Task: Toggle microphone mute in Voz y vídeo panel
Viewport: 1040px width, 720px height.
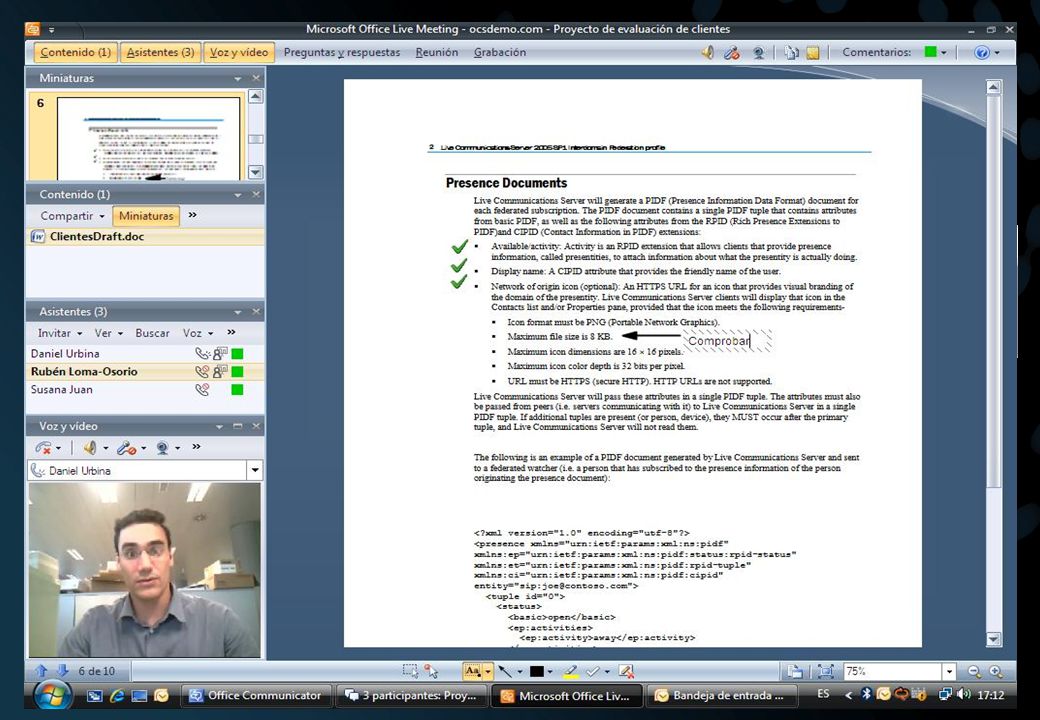Action: pos(126,448)
